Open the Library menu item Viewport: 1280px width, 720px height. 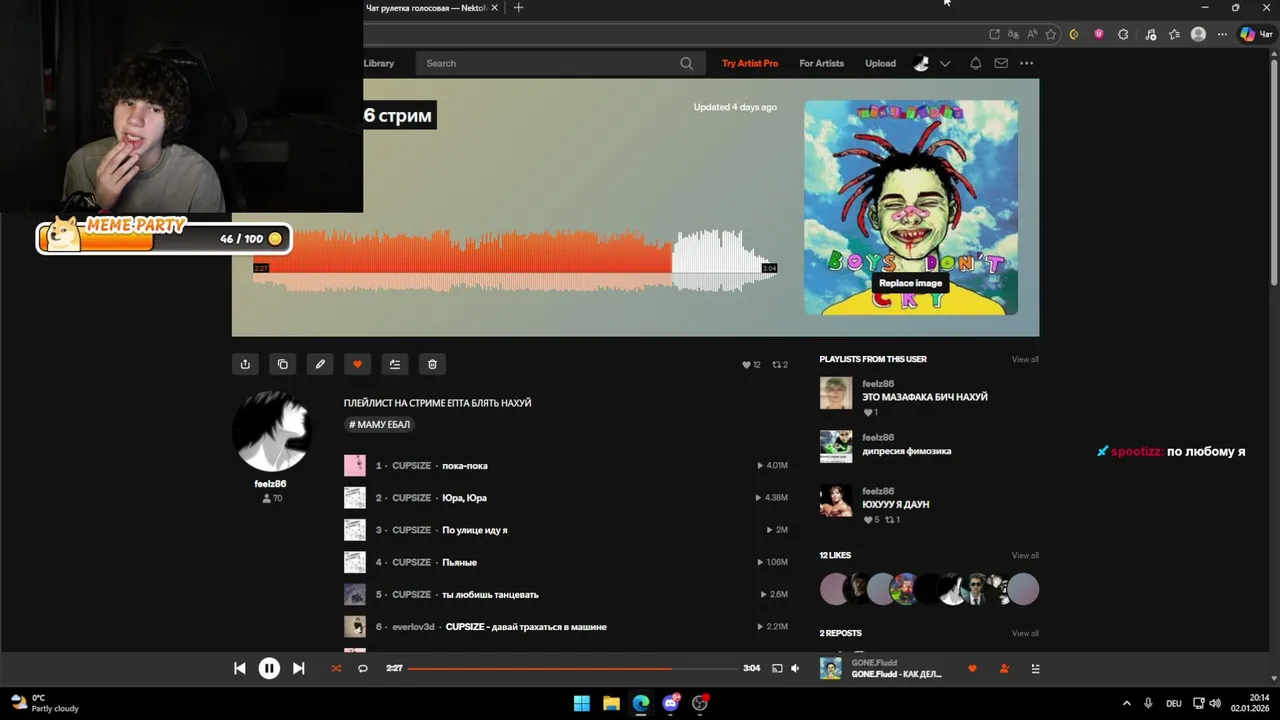pyautogui.click(x=378, y=63)
